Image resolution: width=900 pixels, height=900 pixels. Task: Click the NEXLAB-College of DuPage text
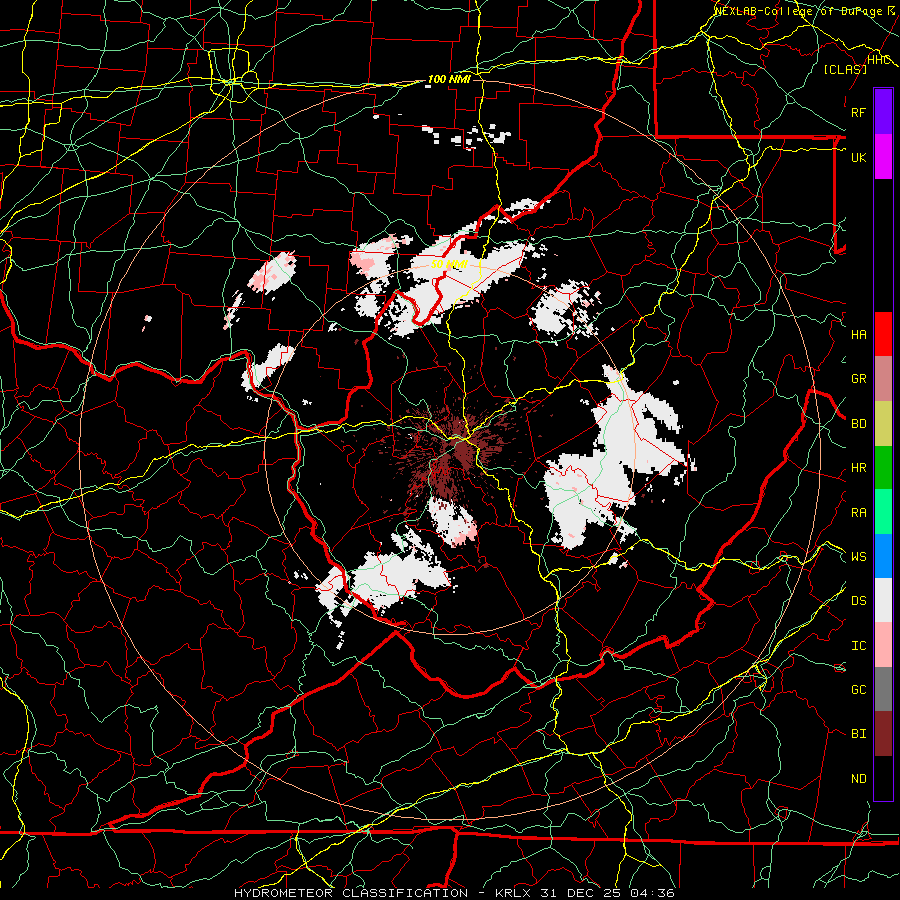click(x=800, y=10)
